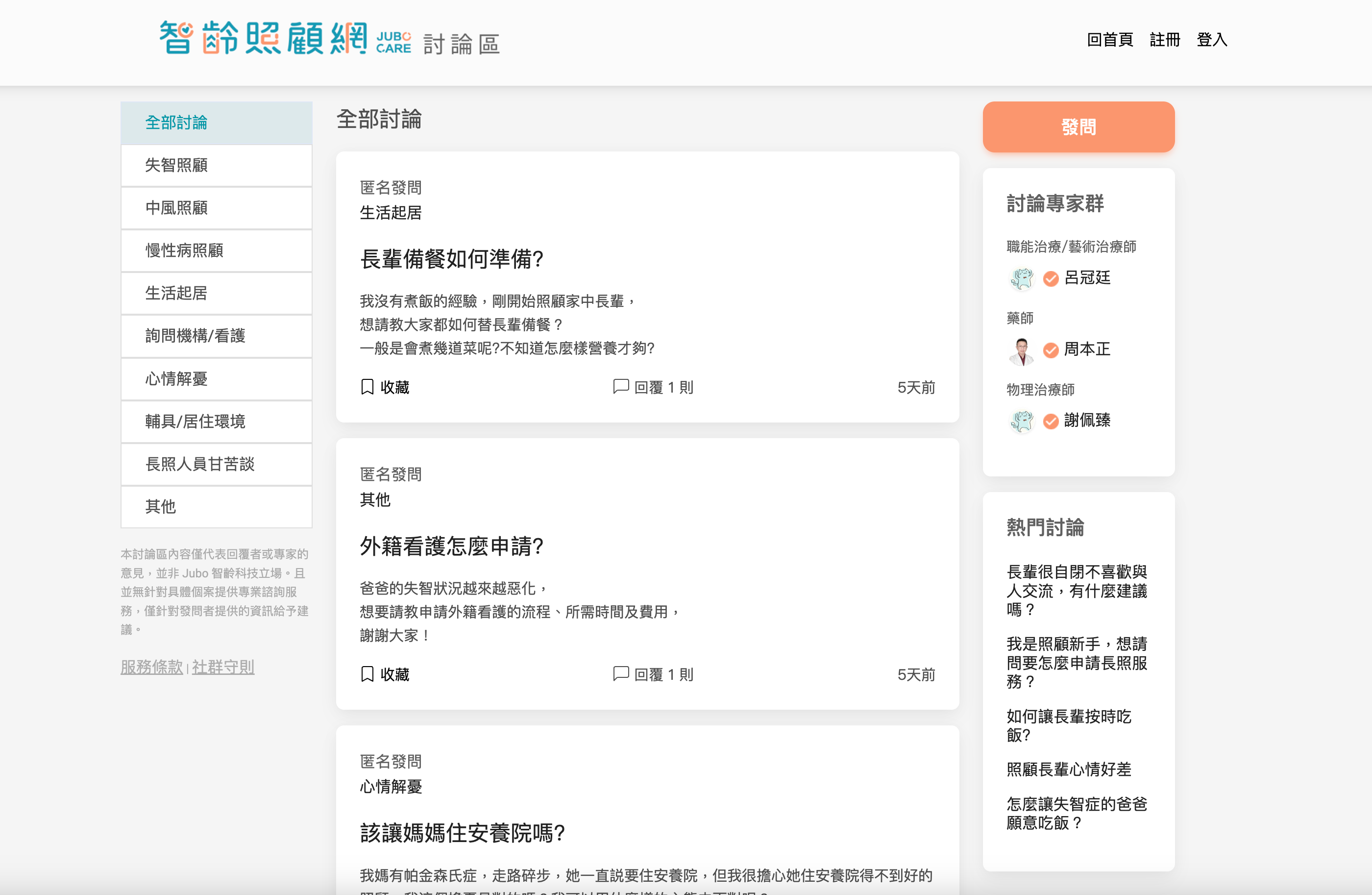1372x895 pixels.
Task: Open hot topic 長輩很自閉不喜歡與人交流
Action: click(x=1076, y=591)
